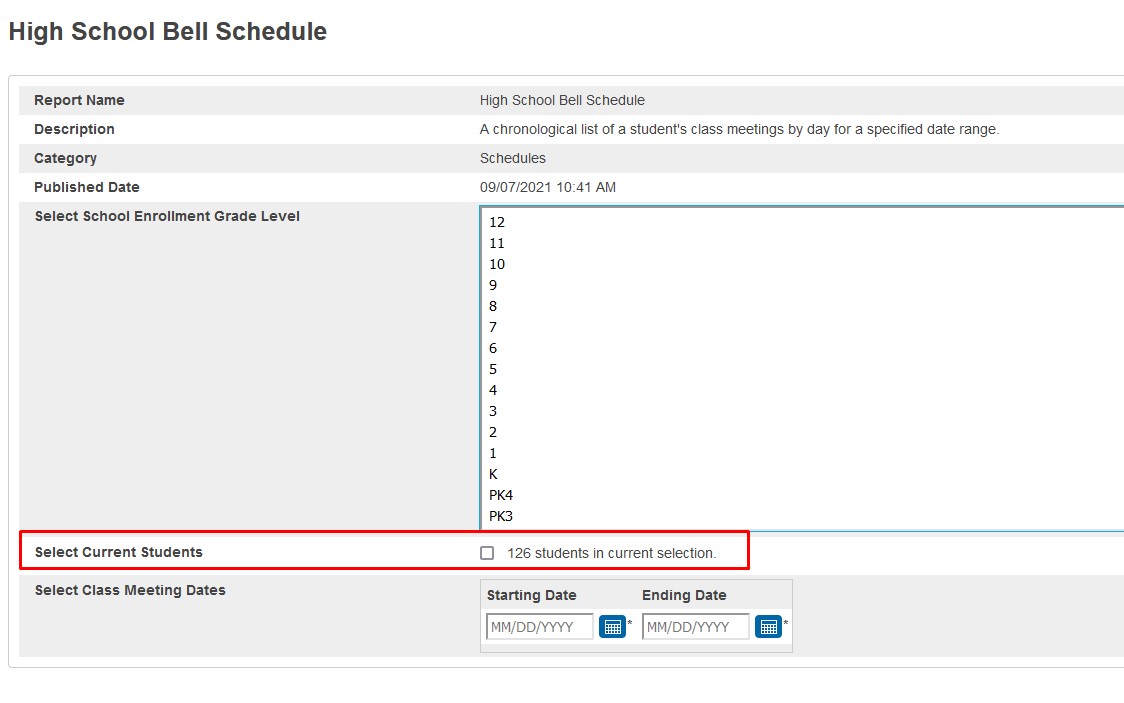Select grade 11 in the grade level list
The width and height of the screenshot is (1124, 703).
(497, 243)
